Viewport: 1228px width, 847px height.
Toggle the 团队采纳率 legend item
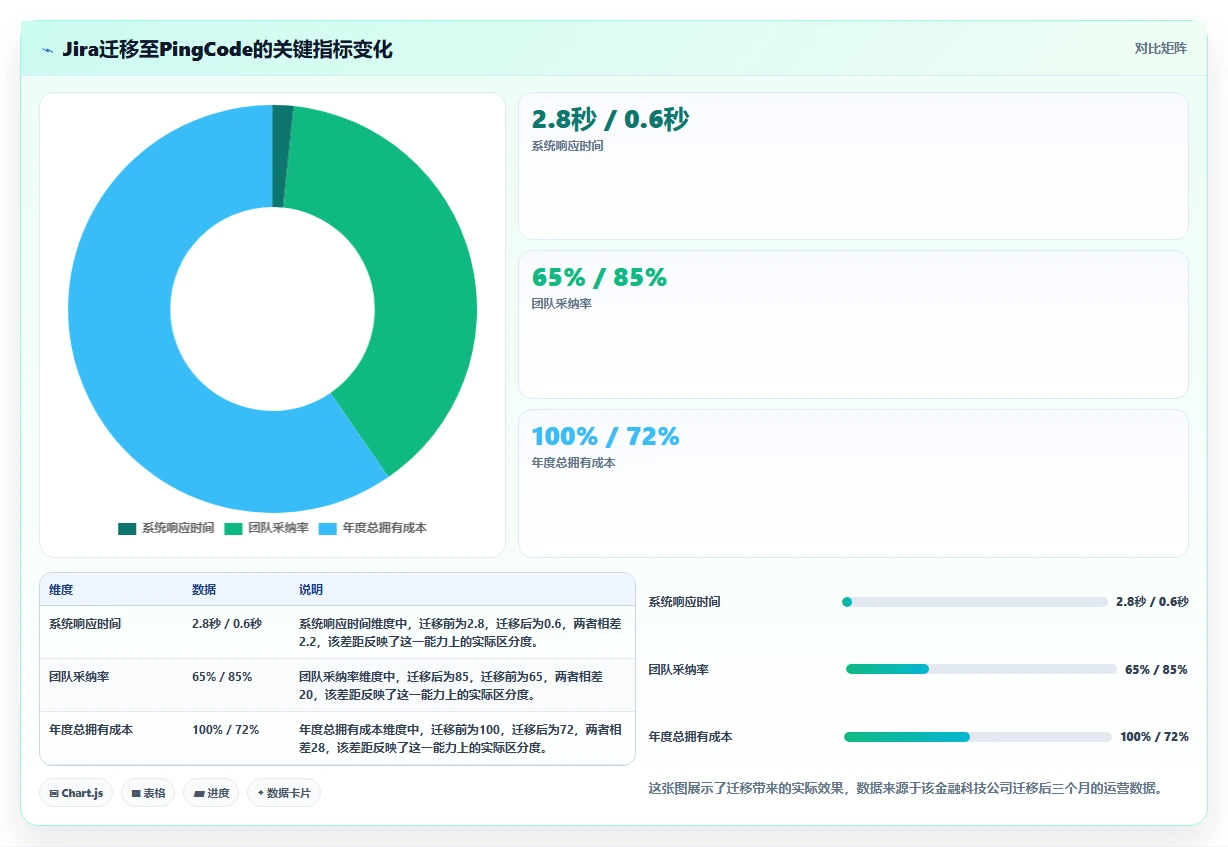(x=266, y=528)
